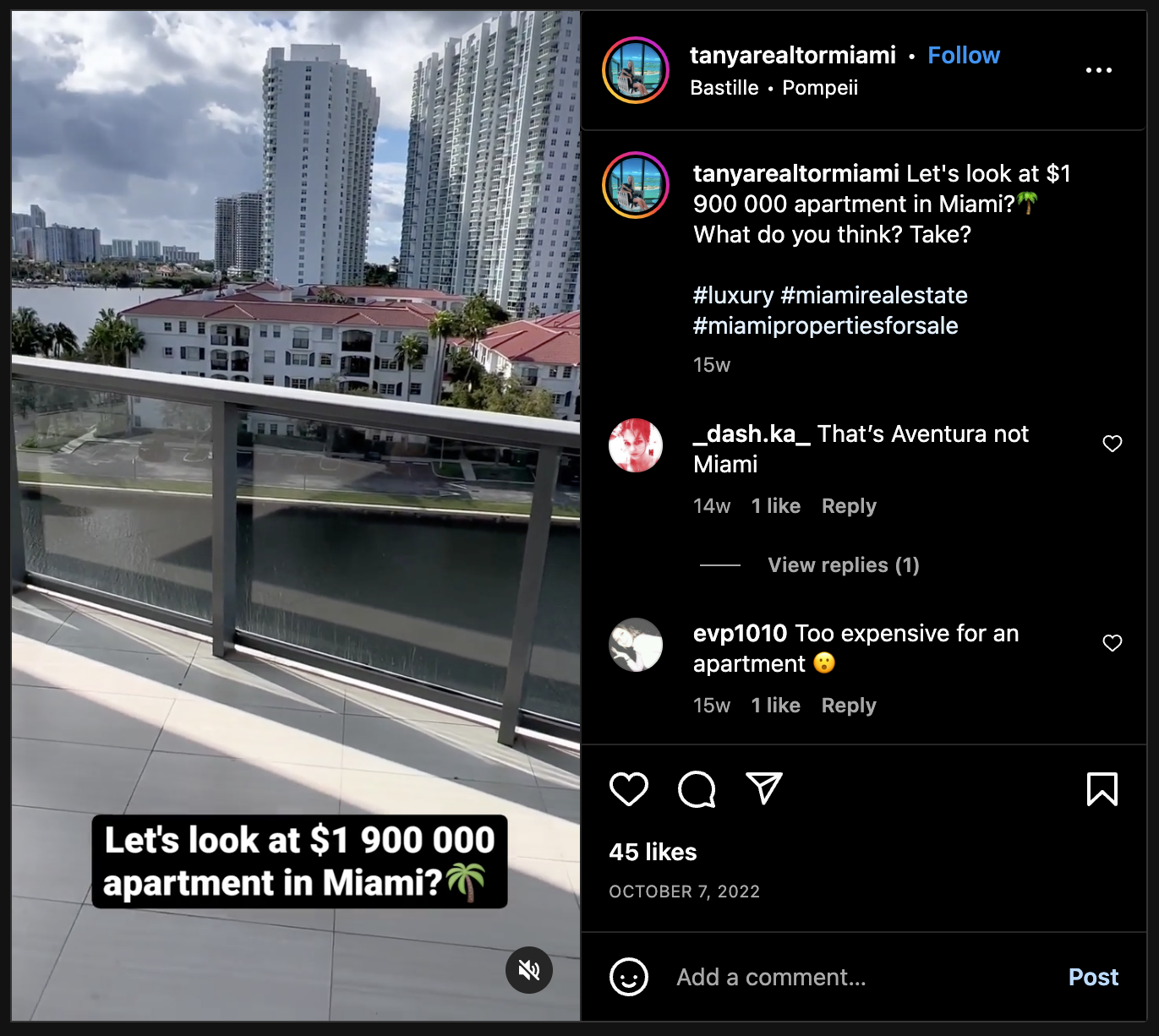The height and width of the screenshot is (1036, 1159).
Task: Like the post with the heart icon
Action: pos(629,789)
